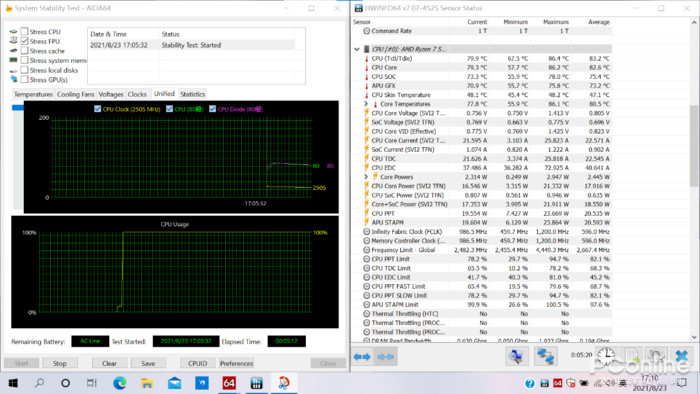Click the HWiNFO magnifier sensor search icon
Viewport: 700px width, 394px height.
[x=517, y=357]
